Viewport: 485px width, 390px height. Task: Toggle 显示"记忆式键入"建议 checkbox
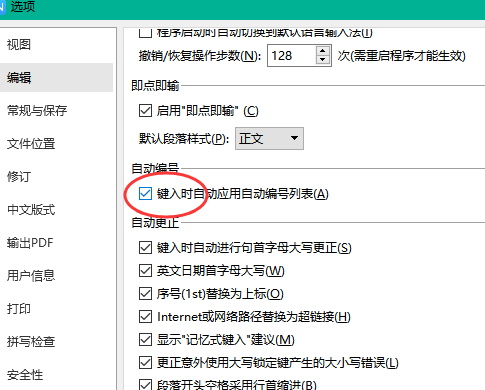click(145, 340)
